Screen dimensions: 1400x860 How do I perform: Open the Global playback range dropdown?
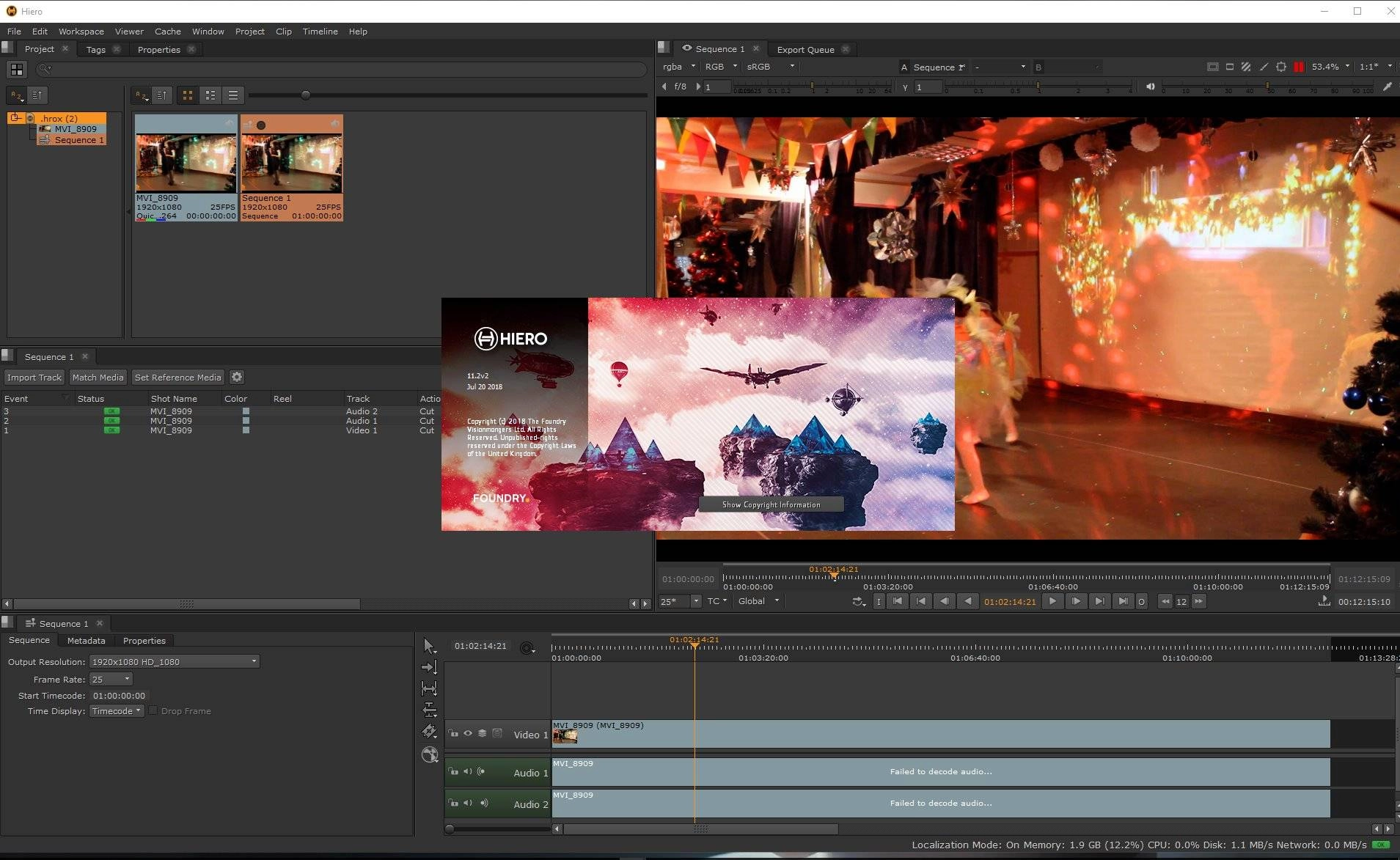point(759,601)
